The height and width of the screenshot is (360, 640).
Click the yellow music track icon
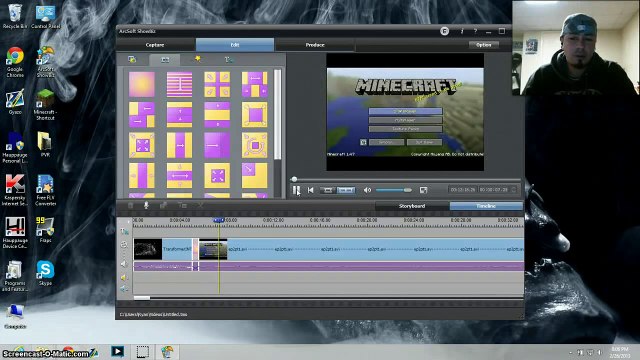coord(124,278)
